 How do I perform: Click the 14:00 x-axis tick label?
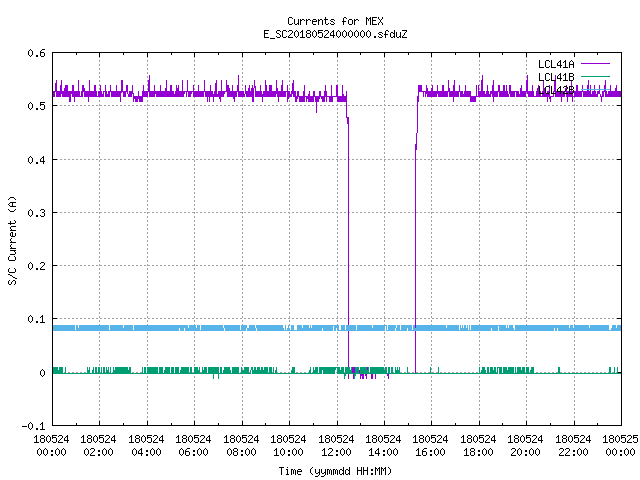[383, 452]
